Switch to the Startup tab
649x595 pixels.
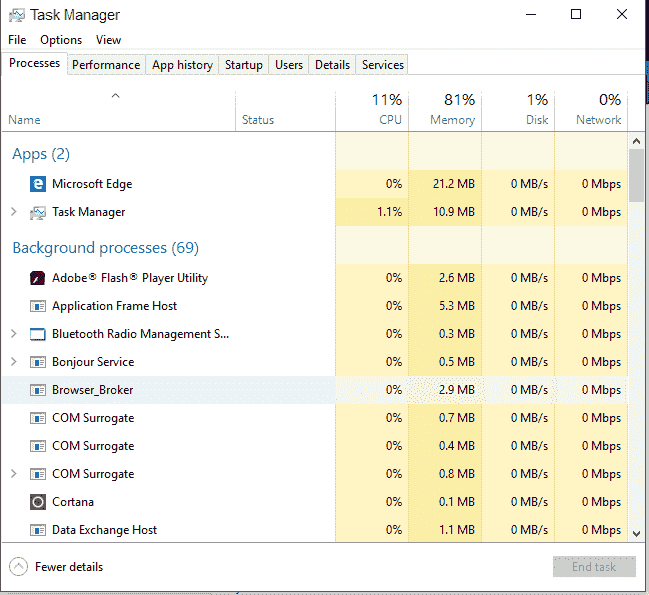click(244, 65)
